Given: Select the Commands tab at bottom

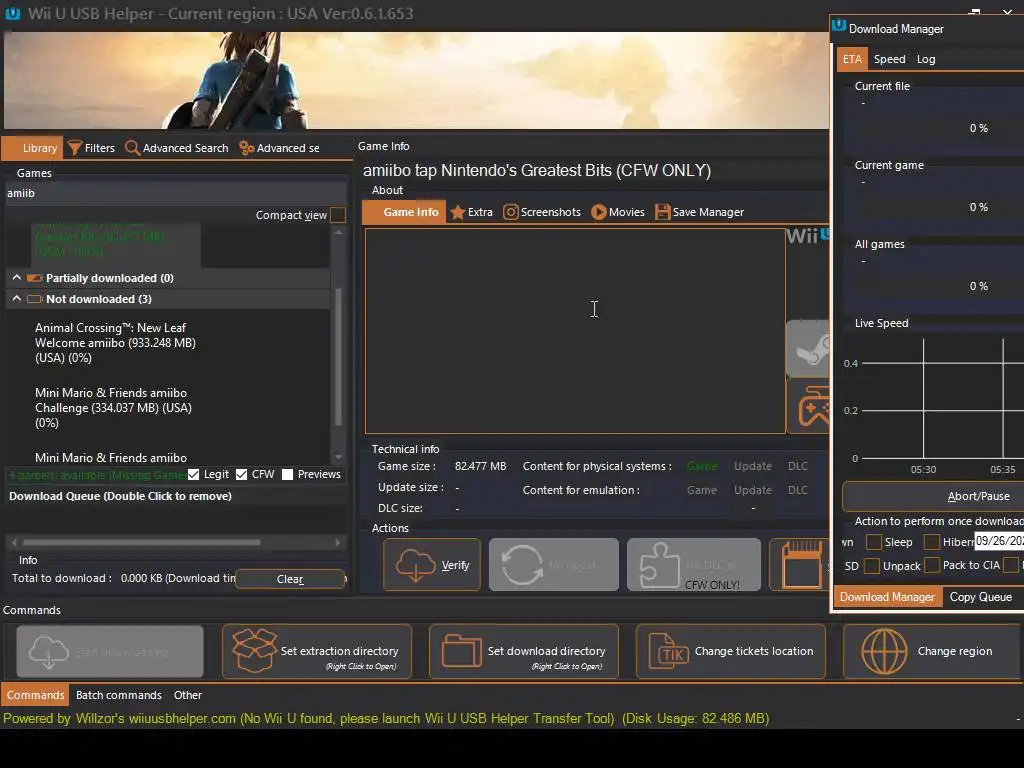Looking at the screenshot, I should 35,695.
